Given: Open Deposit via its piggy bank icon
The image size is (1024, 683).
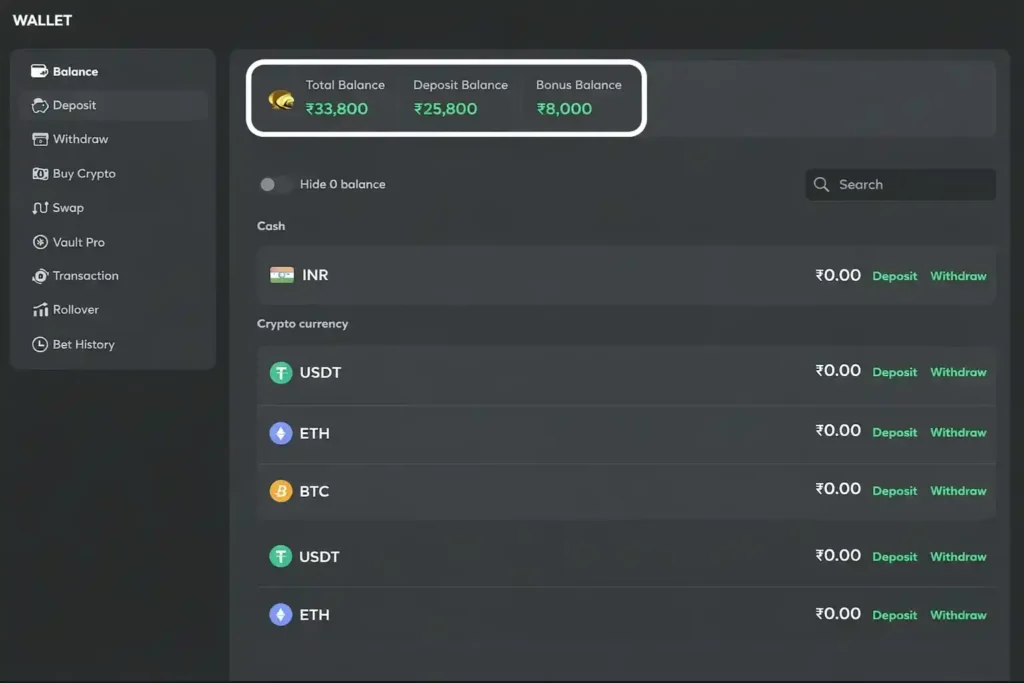Looking at the screenshot, I should tap(40, 105).
